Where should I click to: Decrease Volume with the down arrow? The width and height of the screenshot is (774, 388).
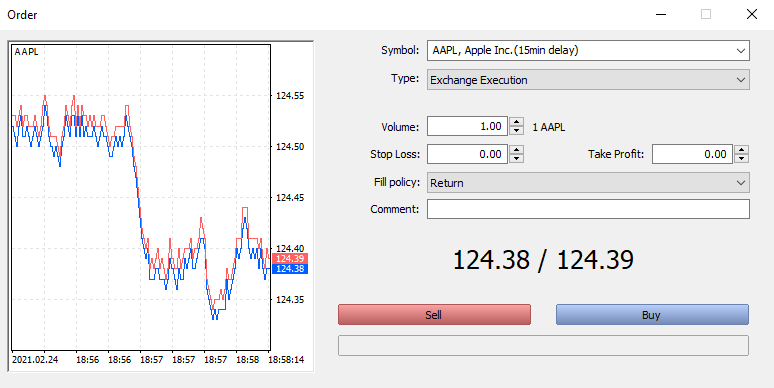[x=516, y=130]
